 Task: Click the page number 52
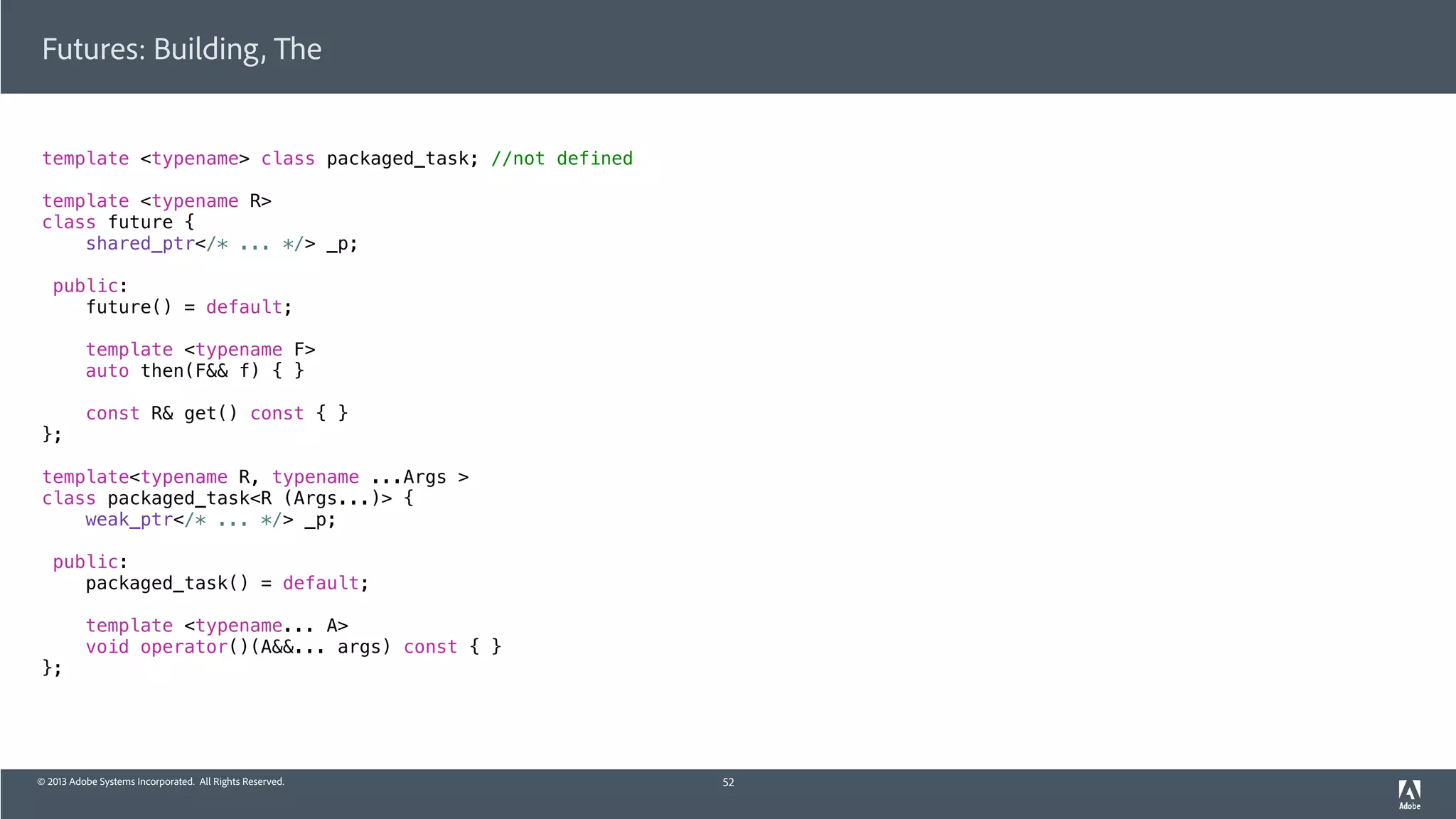point(728,782)
